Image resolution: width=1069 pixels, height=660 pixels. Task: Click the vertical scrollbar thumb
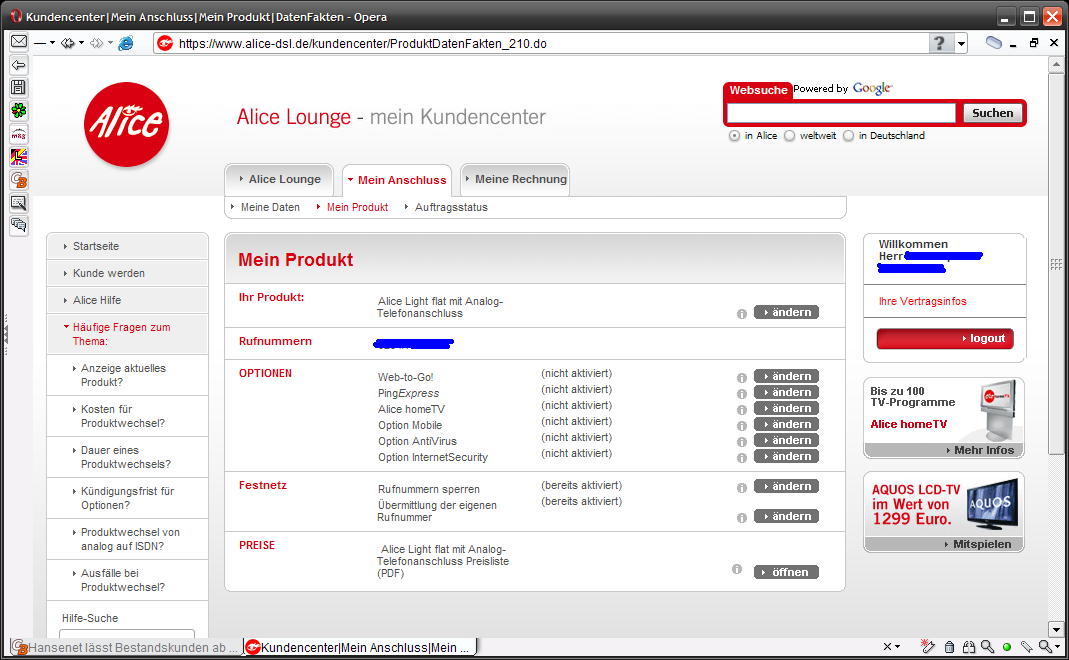point(1056,264)
